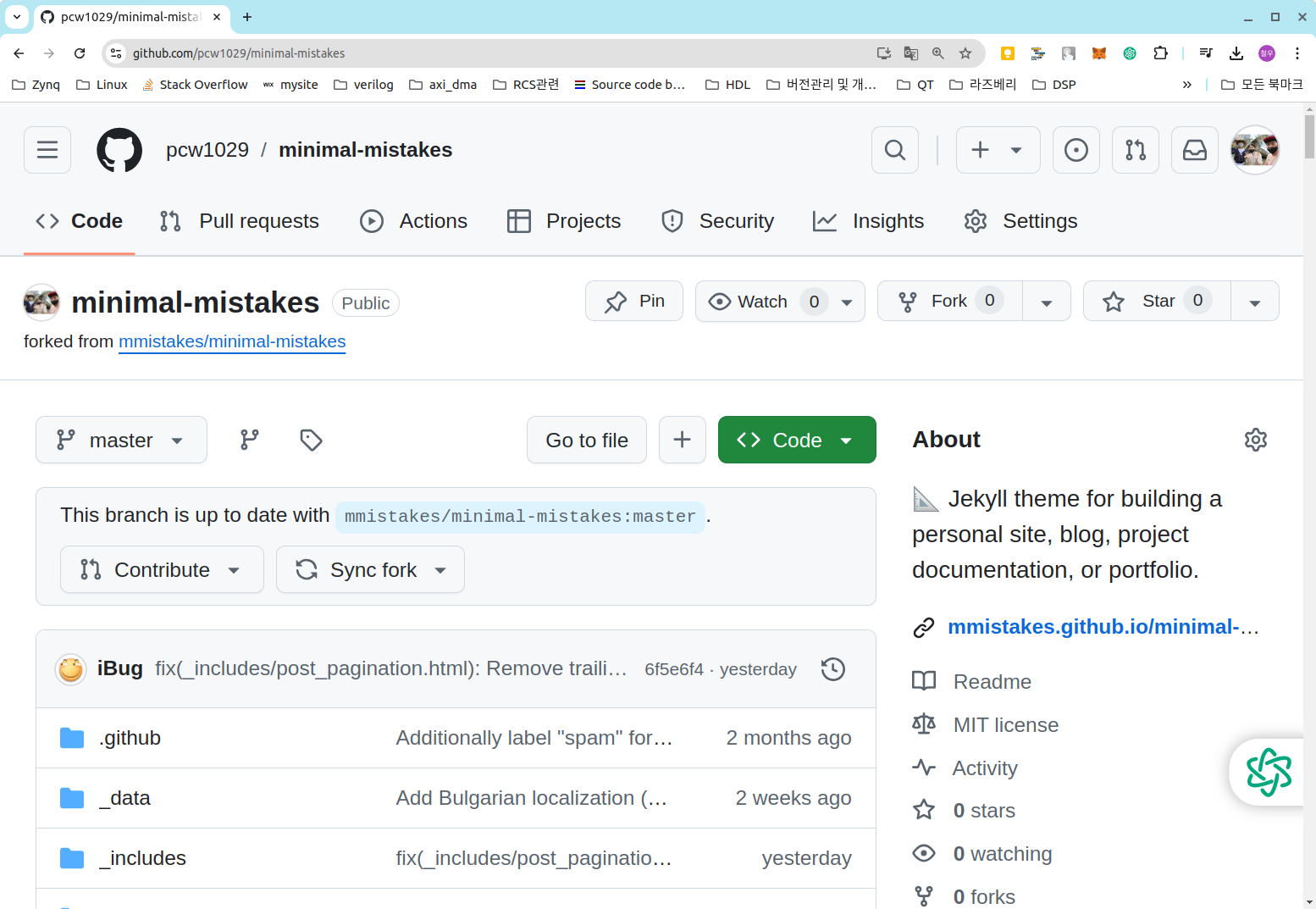Screen dimensions: 1316x909
Task: View branches via the branch icon
Action: tap(250, 440)
